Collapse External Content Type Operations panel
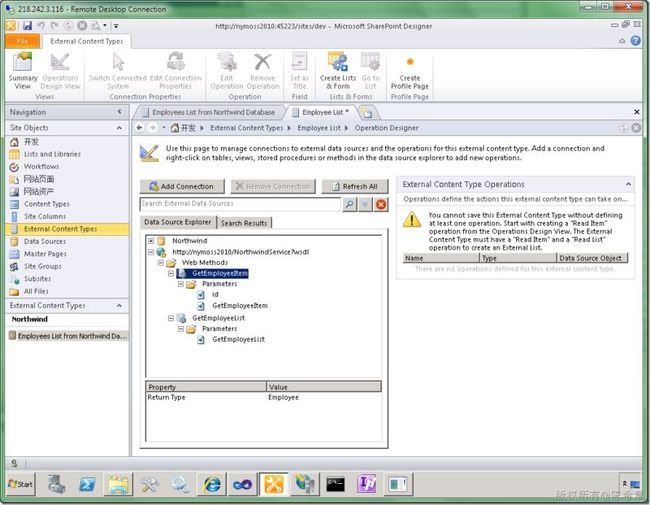Viewport: 650px width, 505px height. tap(628, 184)
